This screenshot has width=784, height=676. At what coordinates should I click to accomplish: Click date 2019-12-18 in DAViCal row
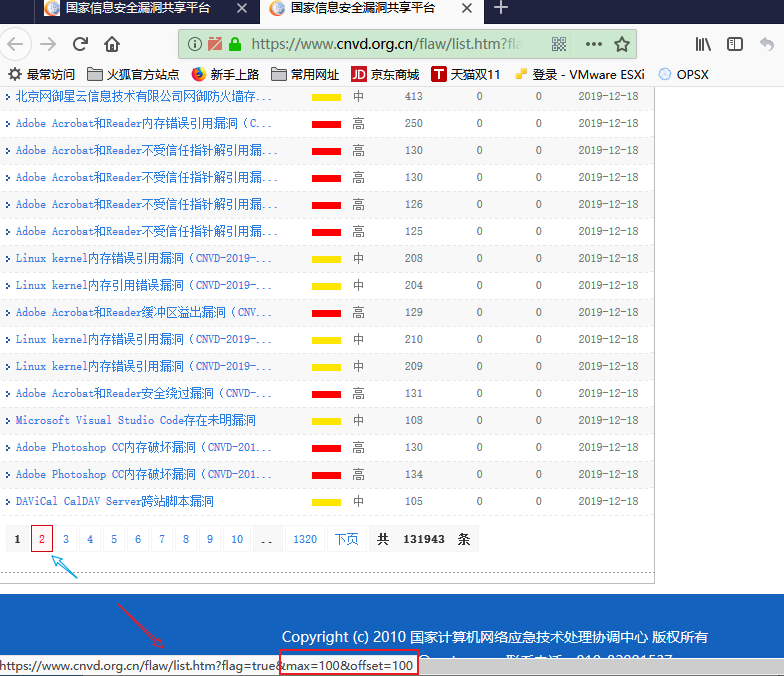click(608, 502)
